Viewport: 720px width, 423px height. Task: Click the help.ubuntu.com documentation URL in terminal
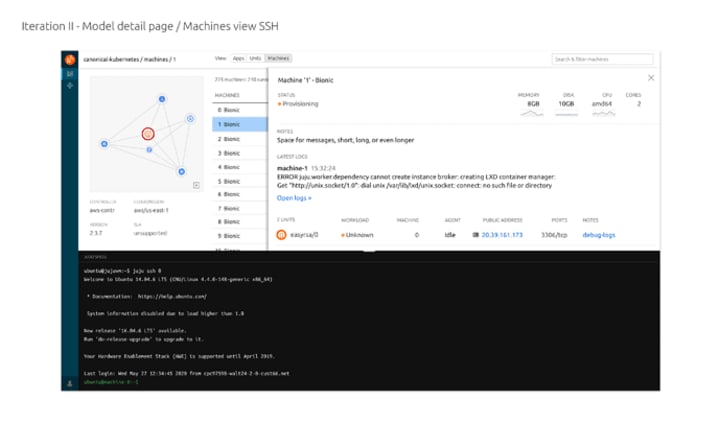coord(173,296)
